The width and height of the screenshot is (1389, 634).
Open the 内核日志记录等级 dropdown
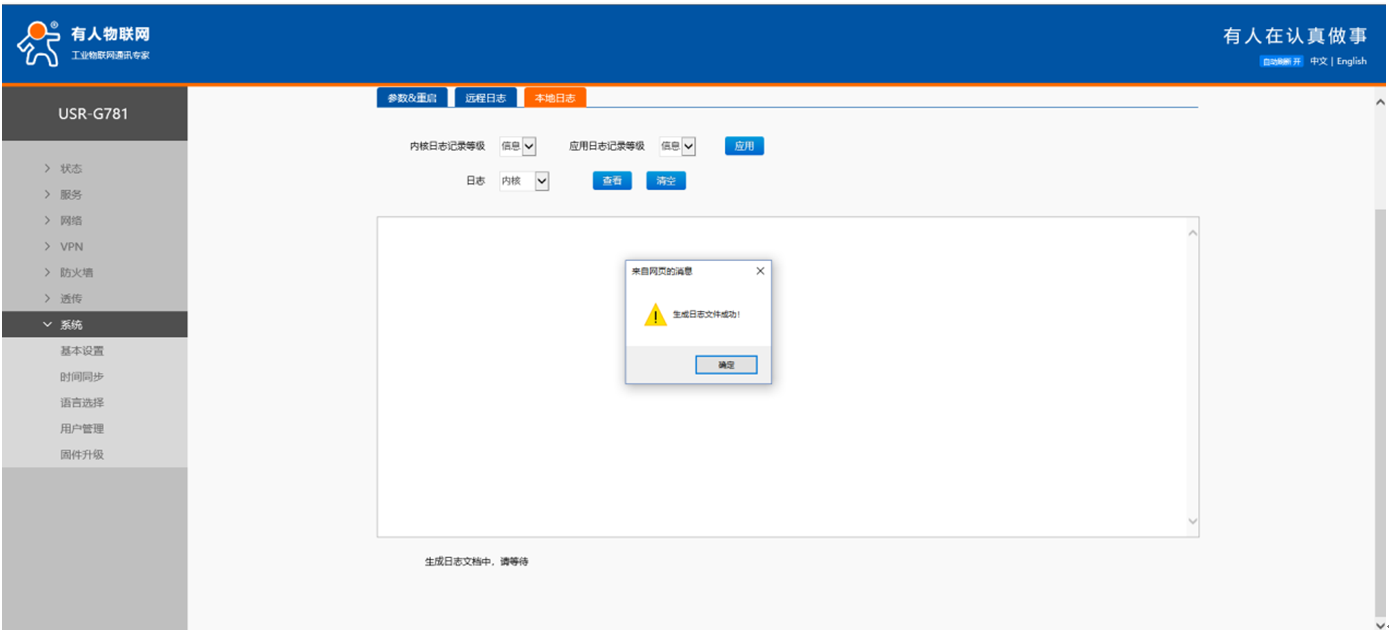pyautogui.click(x=518, y=147)
